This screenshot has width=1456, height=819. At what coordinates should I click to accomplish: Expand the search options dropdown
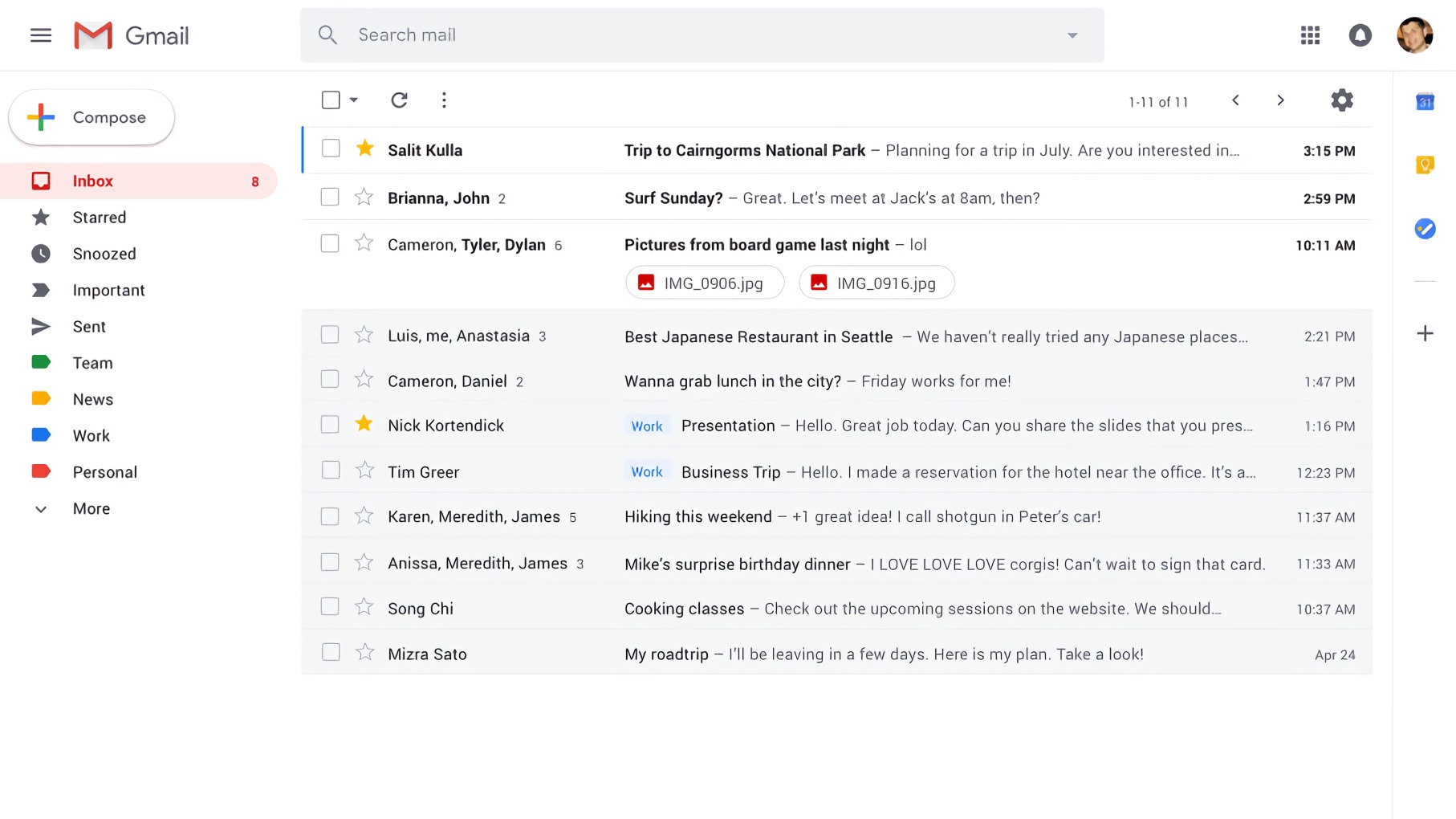point(1072,35)
